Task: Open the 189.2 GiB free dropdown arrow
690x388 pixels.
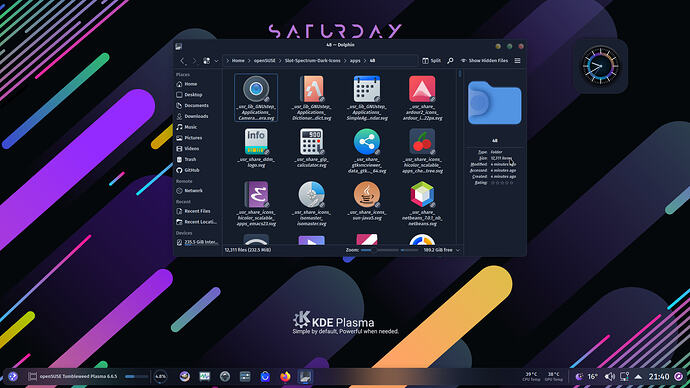Action: (458, 250)
